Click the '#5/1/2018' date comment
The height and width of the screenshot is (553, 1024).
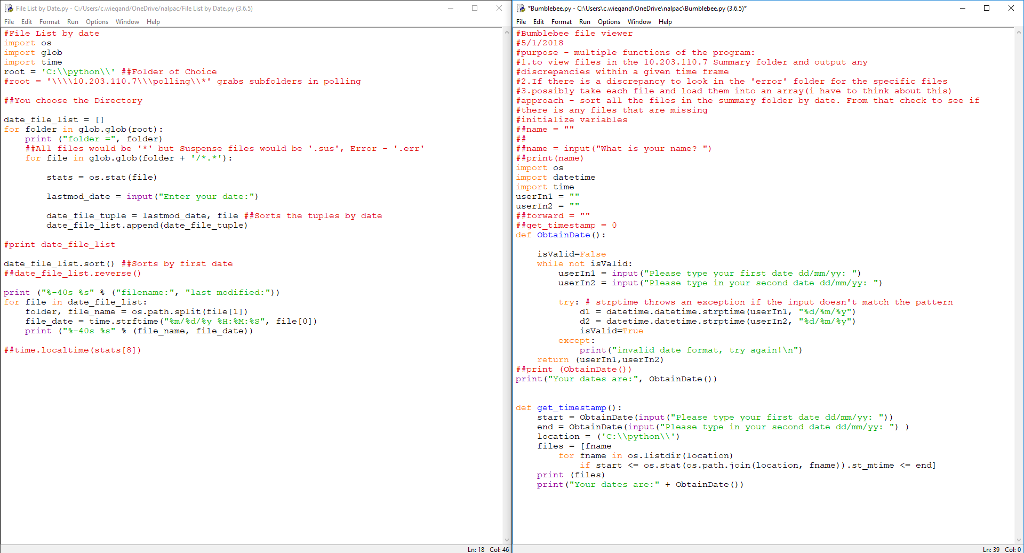pos(539,43)
